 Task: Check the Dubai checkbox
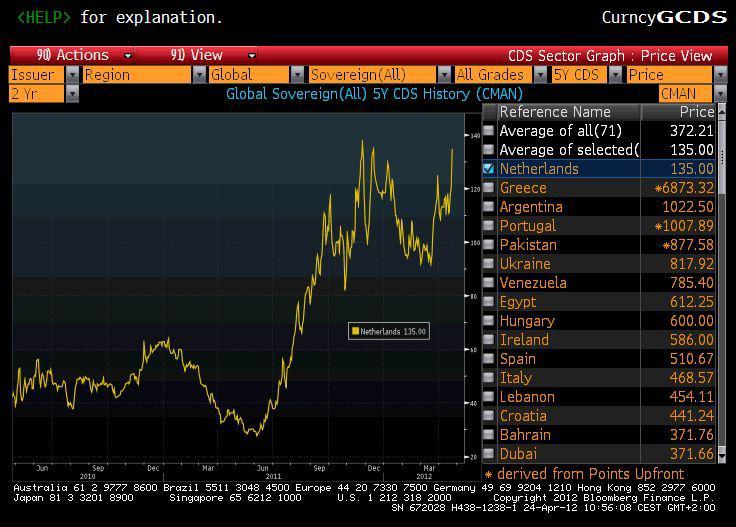(489, 454)
